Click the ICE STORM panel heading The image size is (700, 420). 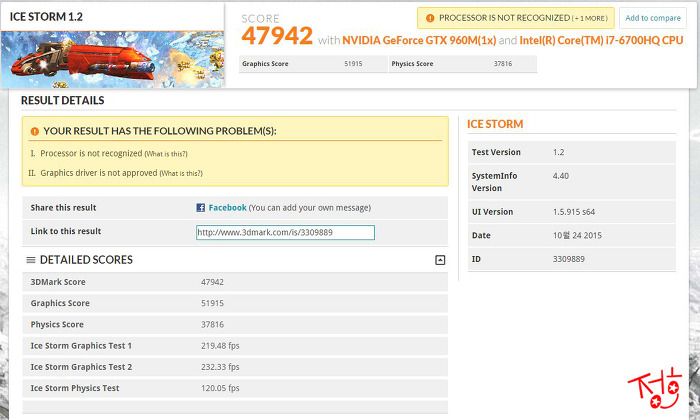(495, 124)
